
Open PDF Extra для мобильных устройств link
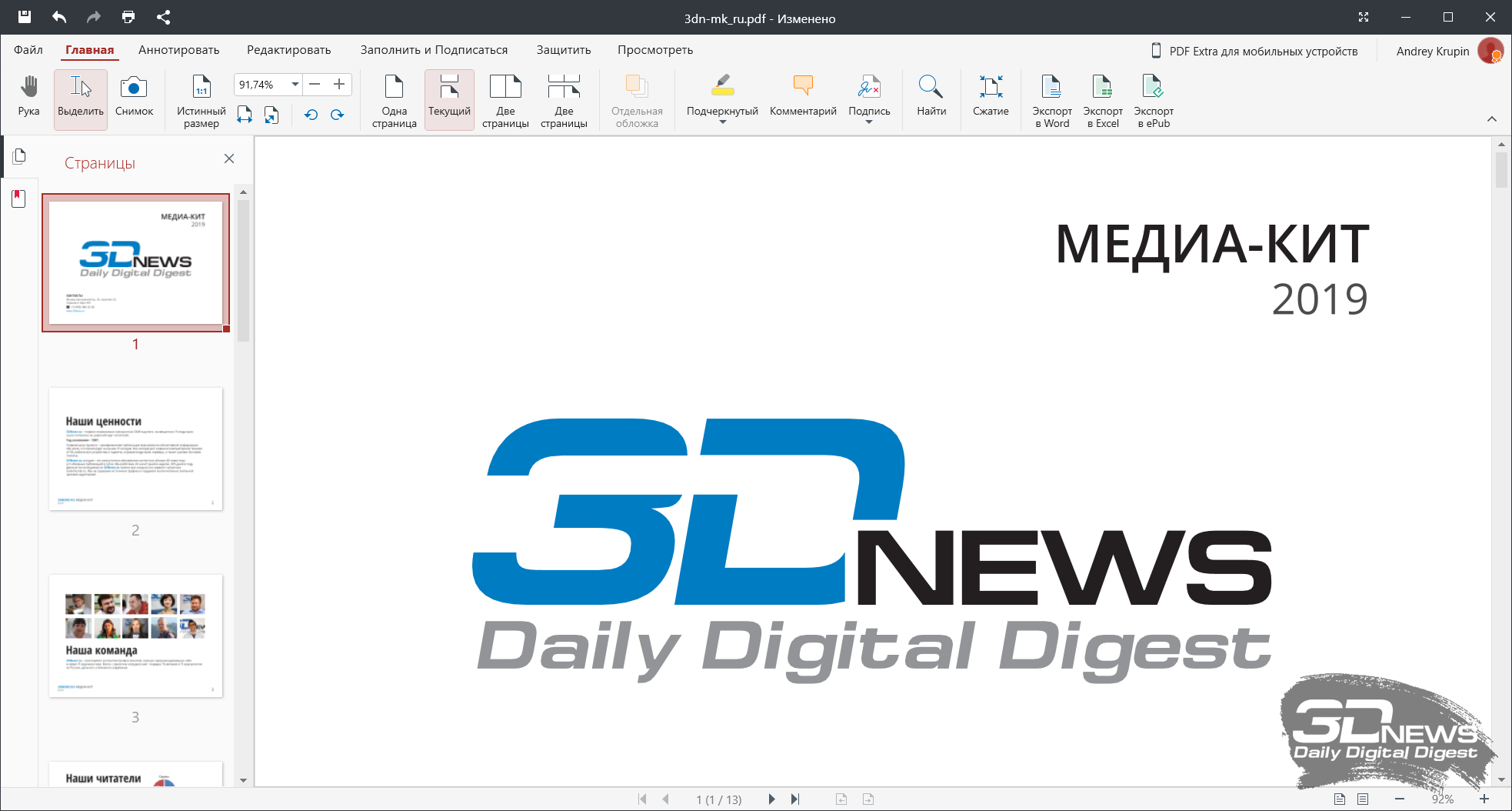1254,51
